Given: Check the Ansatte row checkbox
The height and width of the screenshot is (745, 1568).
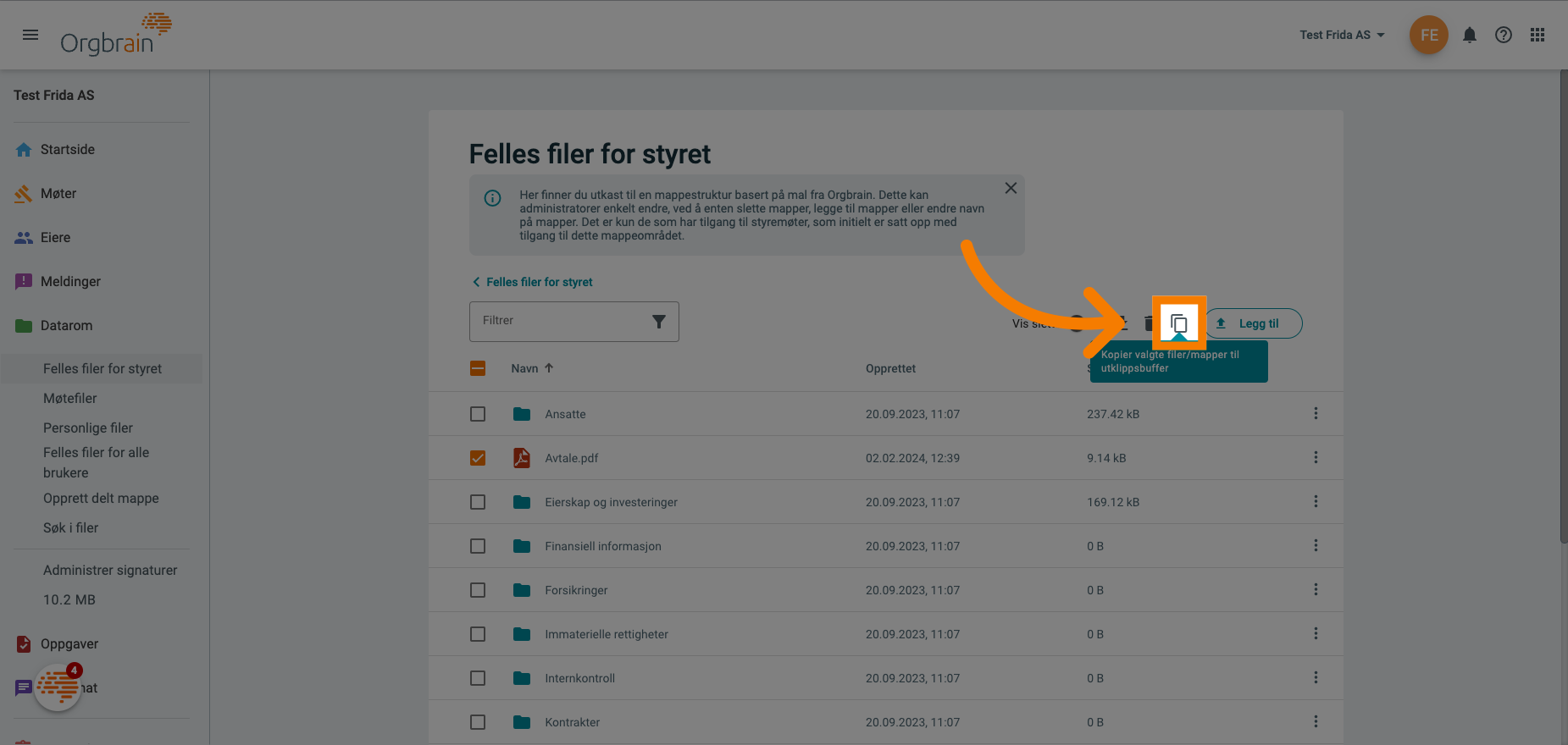Looking at the screenshot, I should coord(478,414).
